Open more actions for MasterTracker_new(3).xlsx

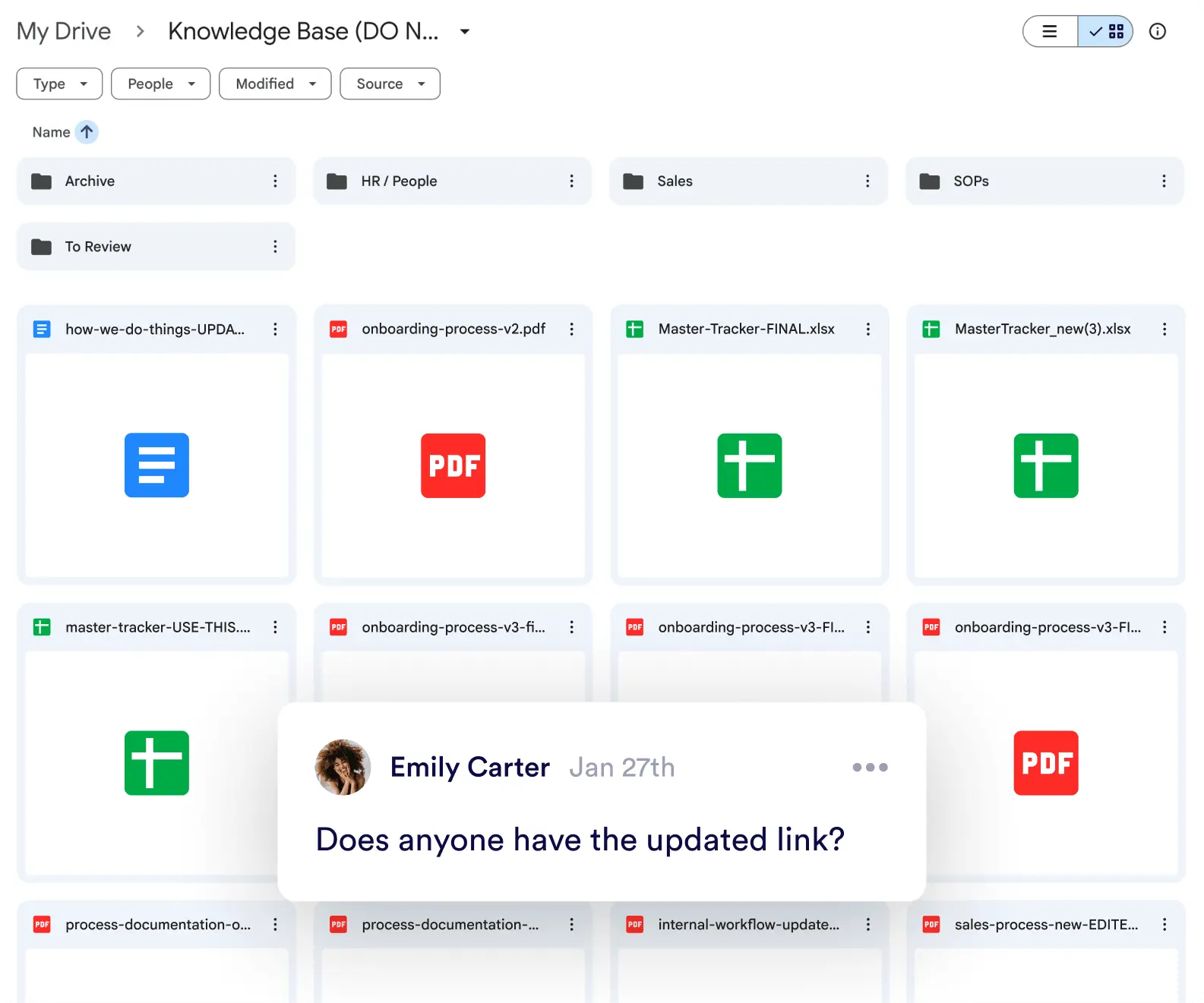(1164, 329)
